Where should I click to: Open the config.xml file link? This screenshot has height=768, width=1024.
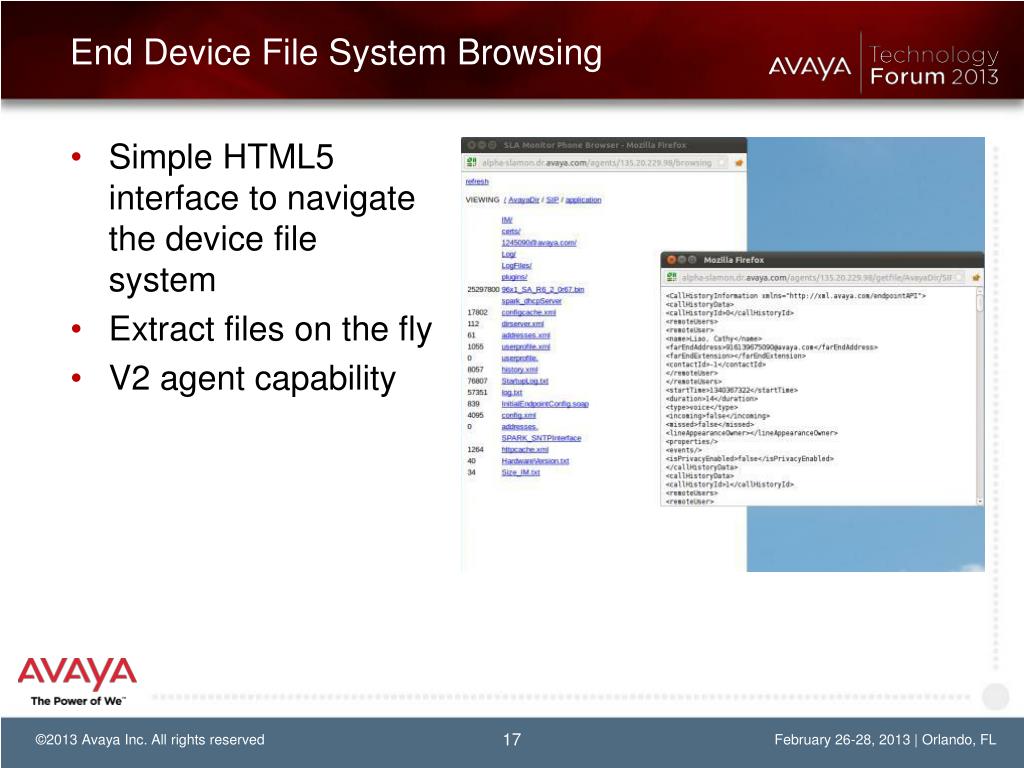[519, 415]
